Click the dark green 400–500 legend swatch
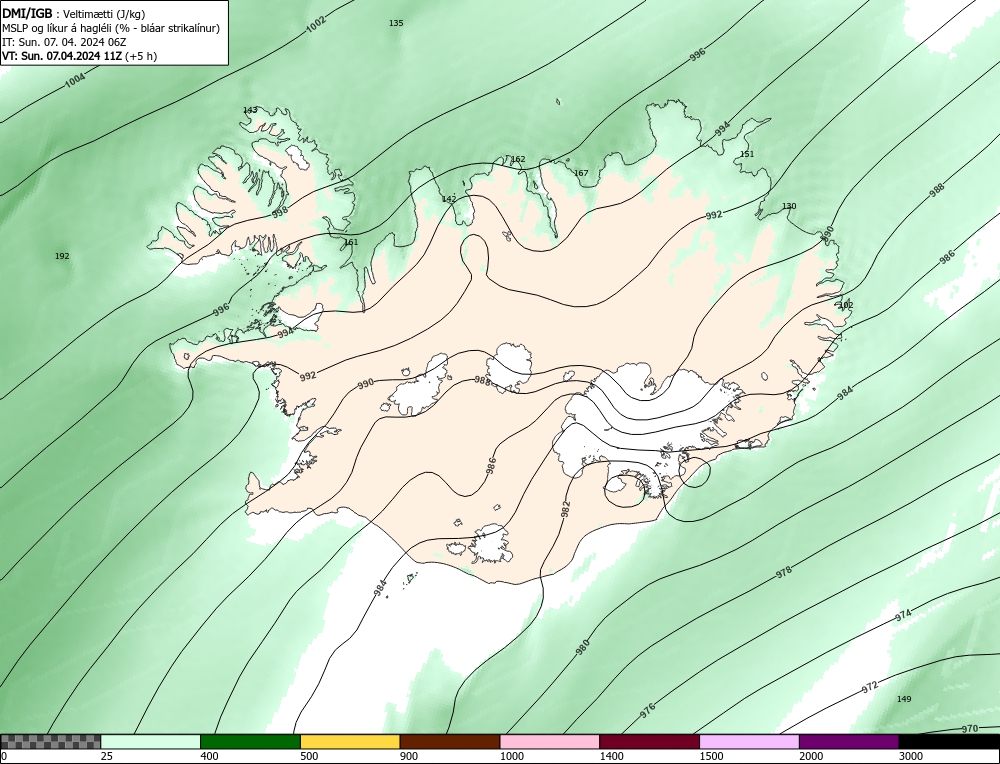 tap(250, 742)
